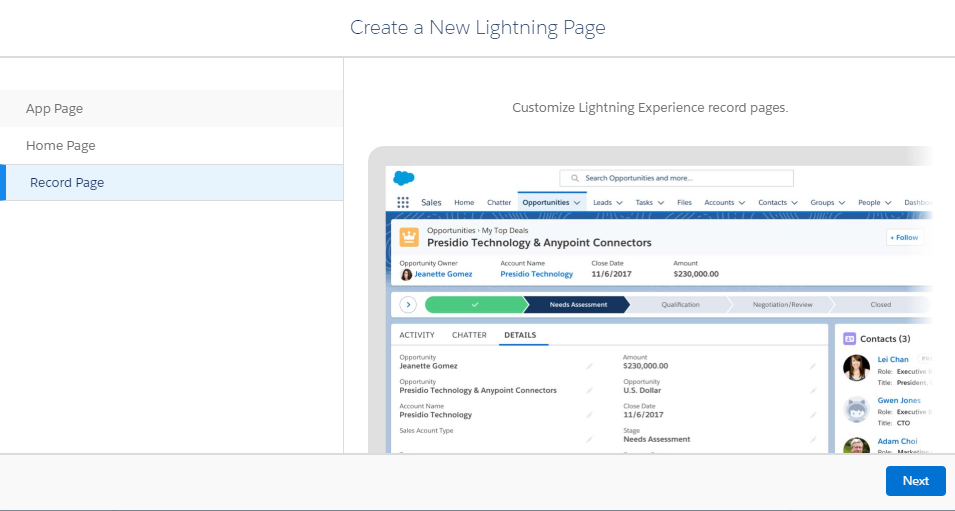Open the App Launcher grid icon in the preview

pyautogui.click(x=403, y=202)
